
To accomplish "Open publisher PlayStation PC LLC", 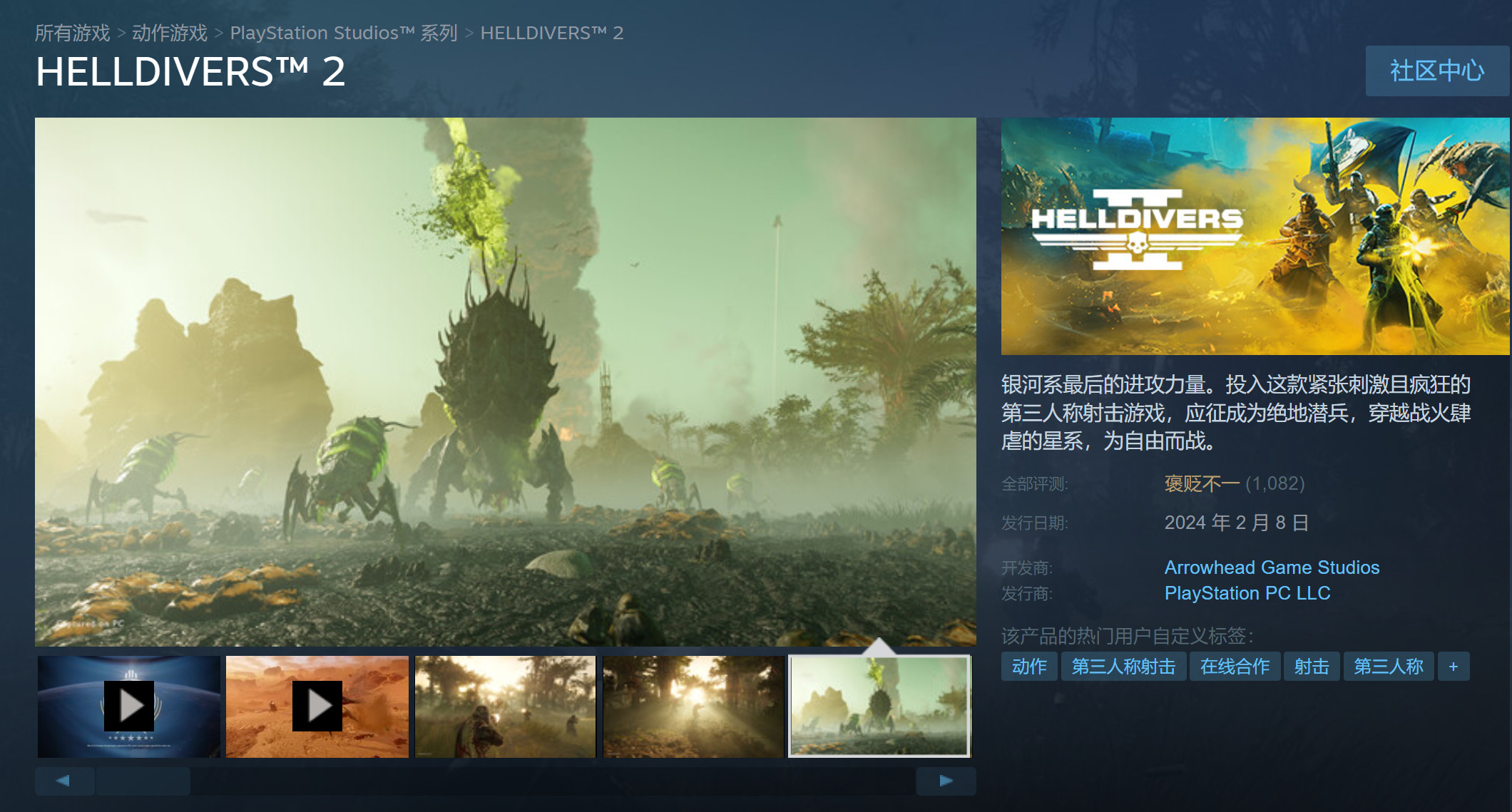I will [1247, 593].
